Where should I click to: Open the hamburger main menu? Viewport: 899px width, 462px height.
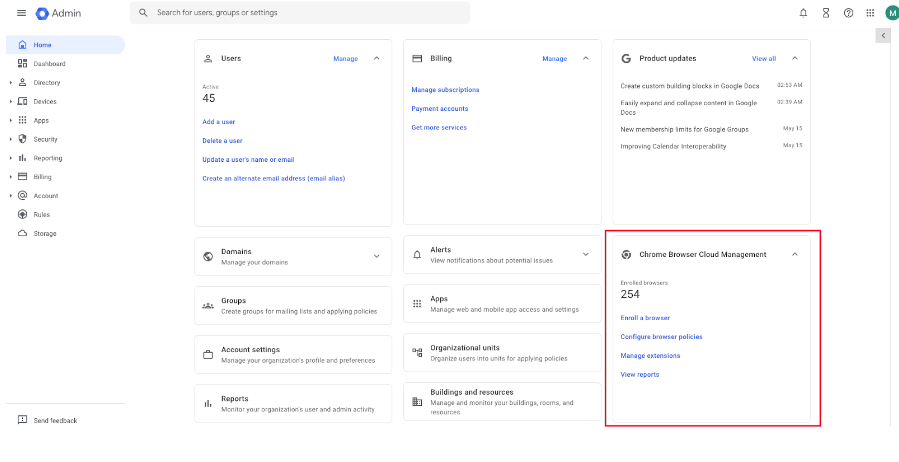(21, 13)
